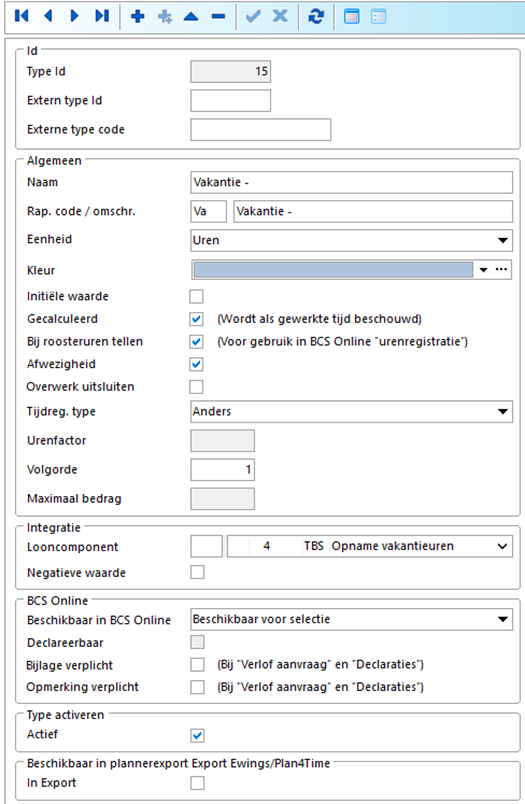The width and height of the screenshot is (525, 804).
Task: Toggle Overwerk uitsluiten checkbox
Action: click(x=196, y=387)
